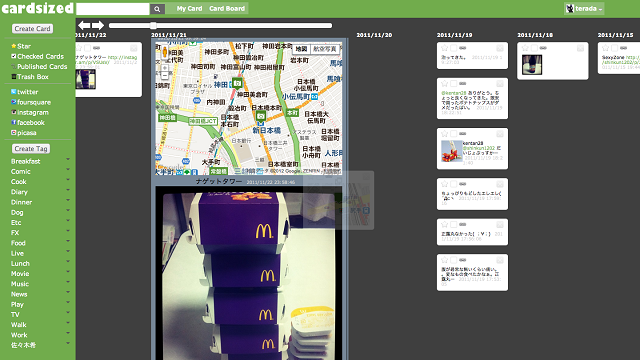Star the SexyZone card
The height and width of the screenshot is (360, 640).
(605, 48)
